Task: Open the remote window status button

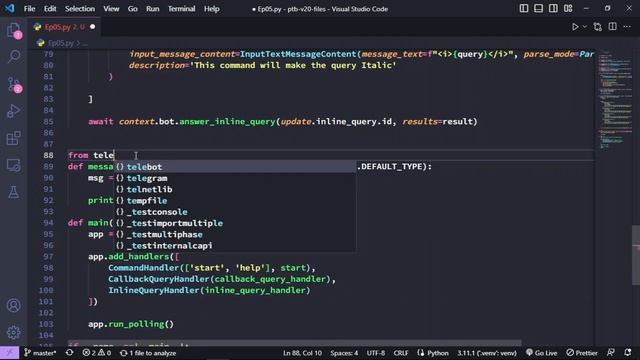Action: click(x=9, y=353)
